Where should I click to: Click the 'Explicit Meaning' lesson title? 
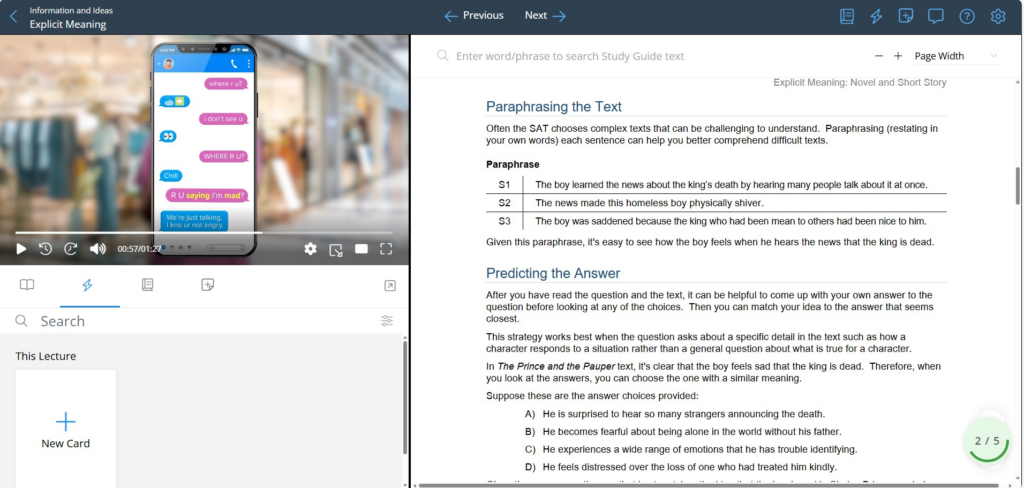(68, 24)
